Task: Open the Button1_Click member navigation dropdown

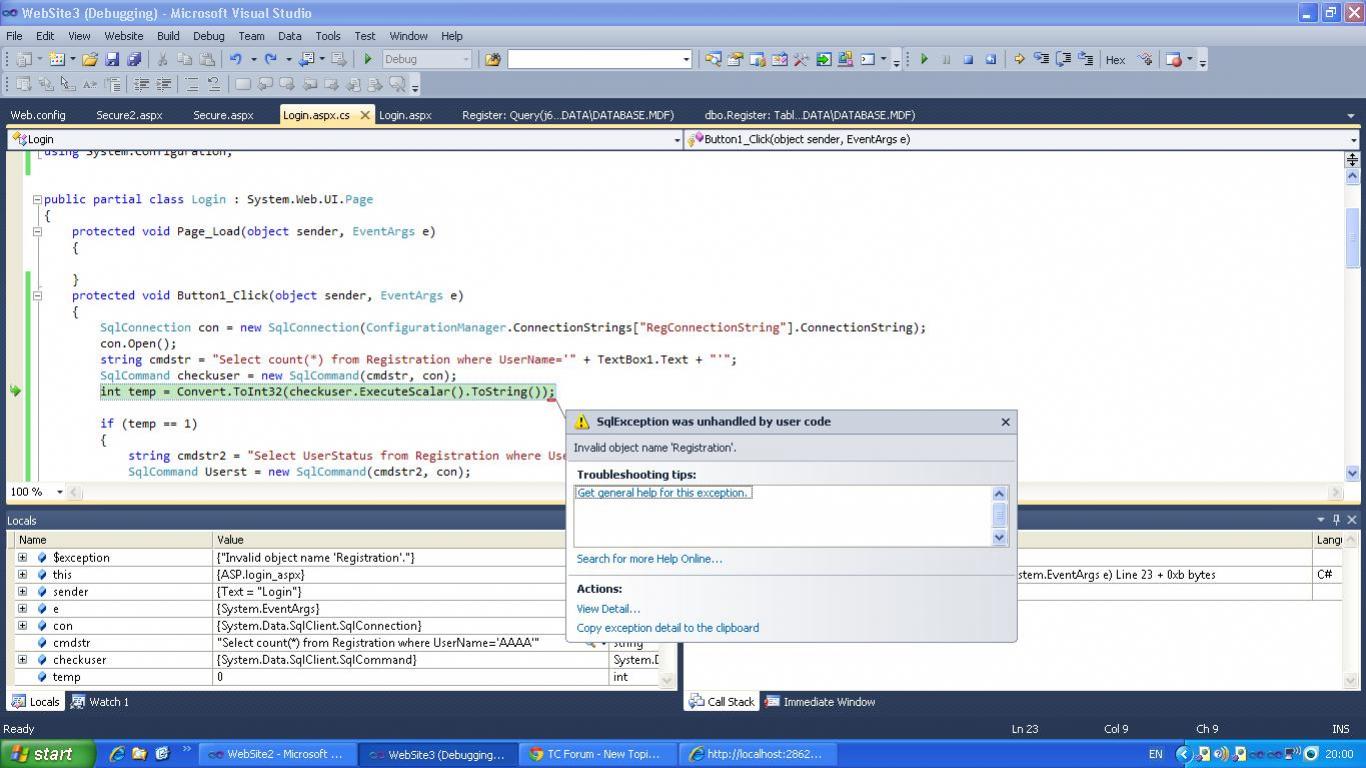Action: point(1353,140)
